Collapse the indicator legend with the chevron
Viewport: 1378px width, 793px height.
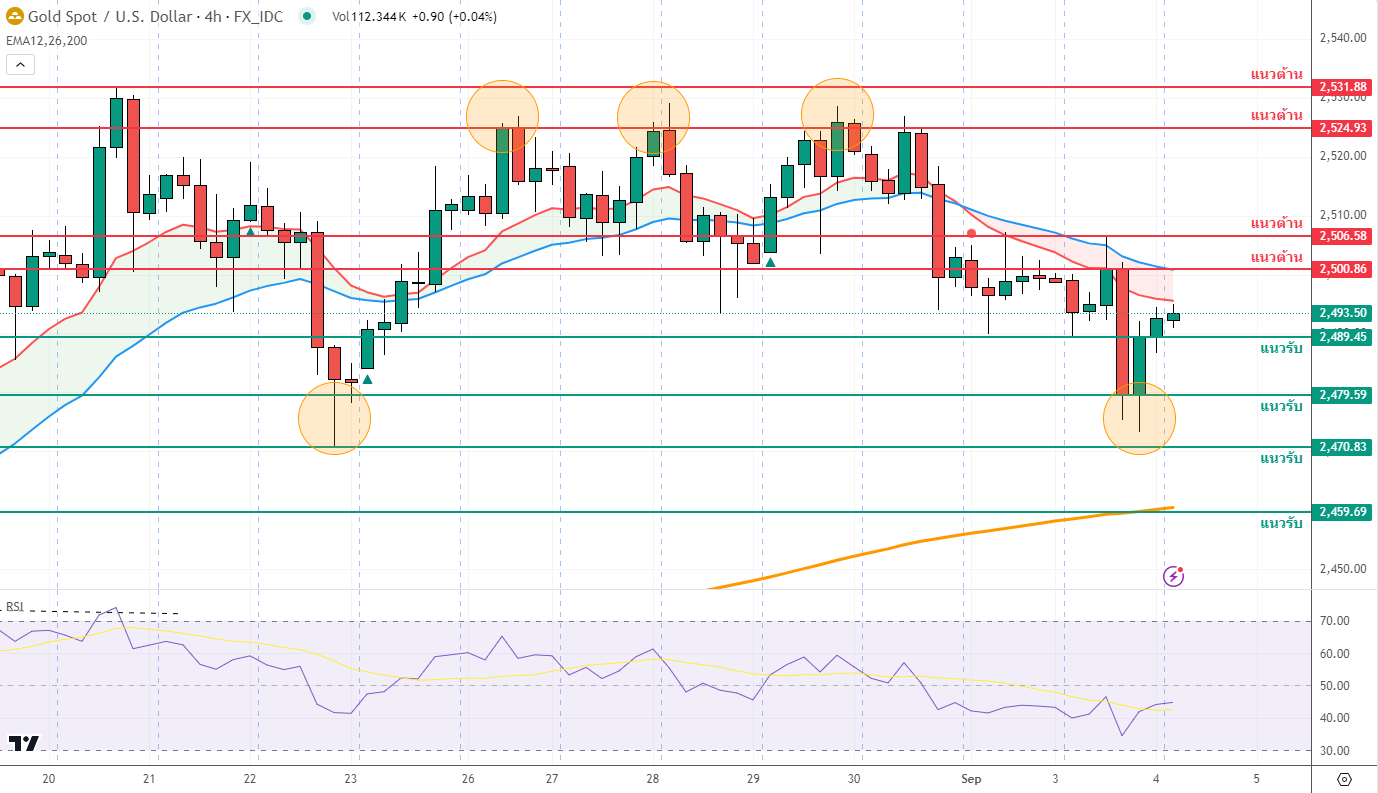click(20, 65)
